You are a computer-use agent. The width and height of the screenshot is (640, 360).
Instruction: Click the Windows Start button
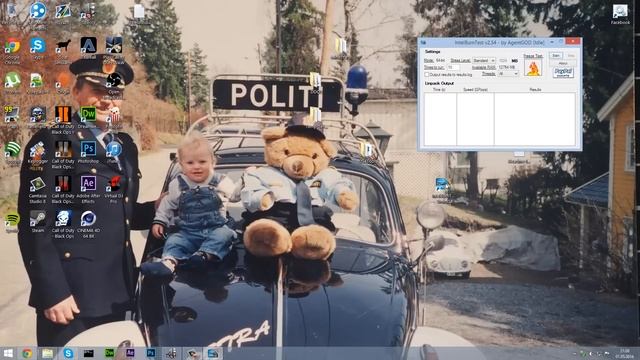pos(8,353)
